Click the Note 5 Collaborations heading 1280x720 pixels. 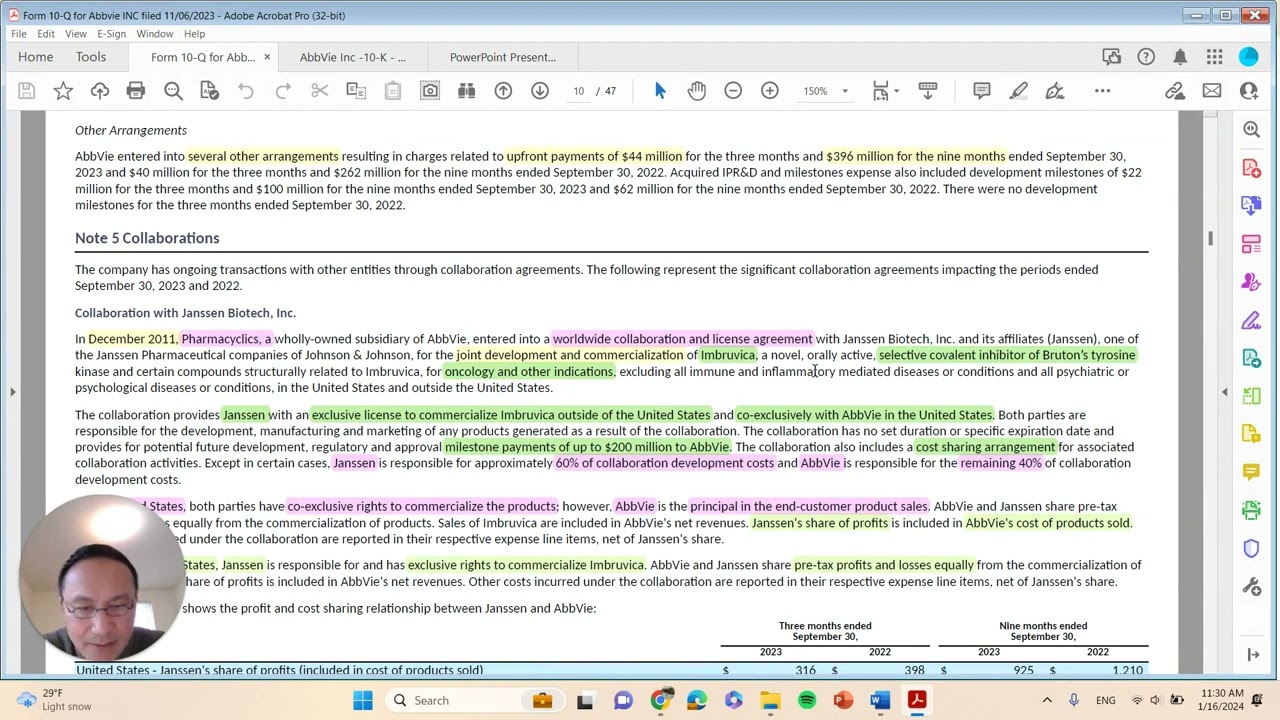(x=147, y=238)
